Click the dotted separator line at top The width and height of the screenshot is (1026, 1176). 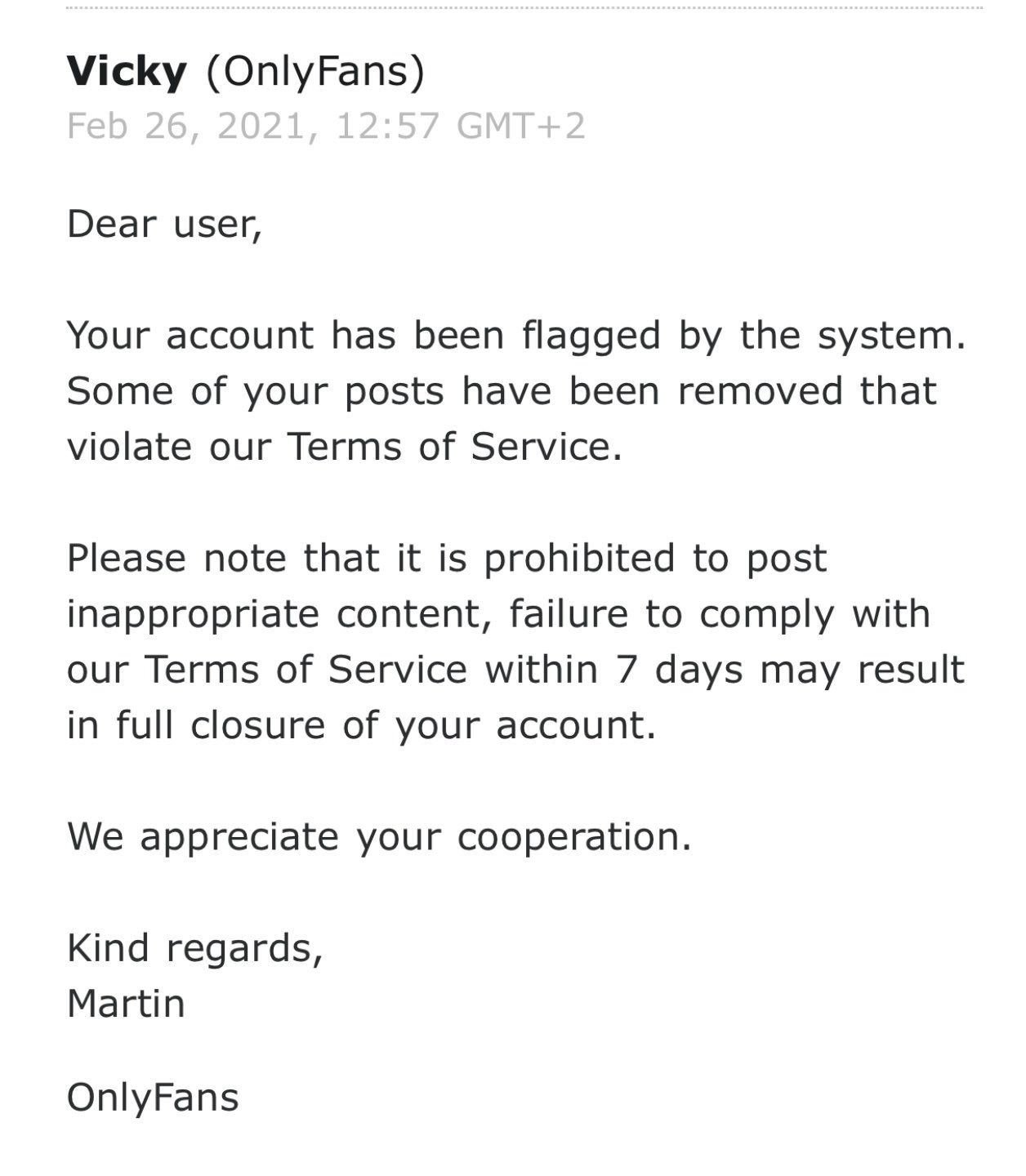click(524, 8)
